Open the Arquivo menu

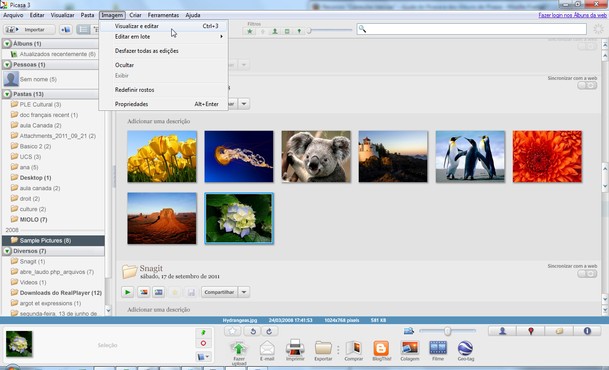coord(13,15)
